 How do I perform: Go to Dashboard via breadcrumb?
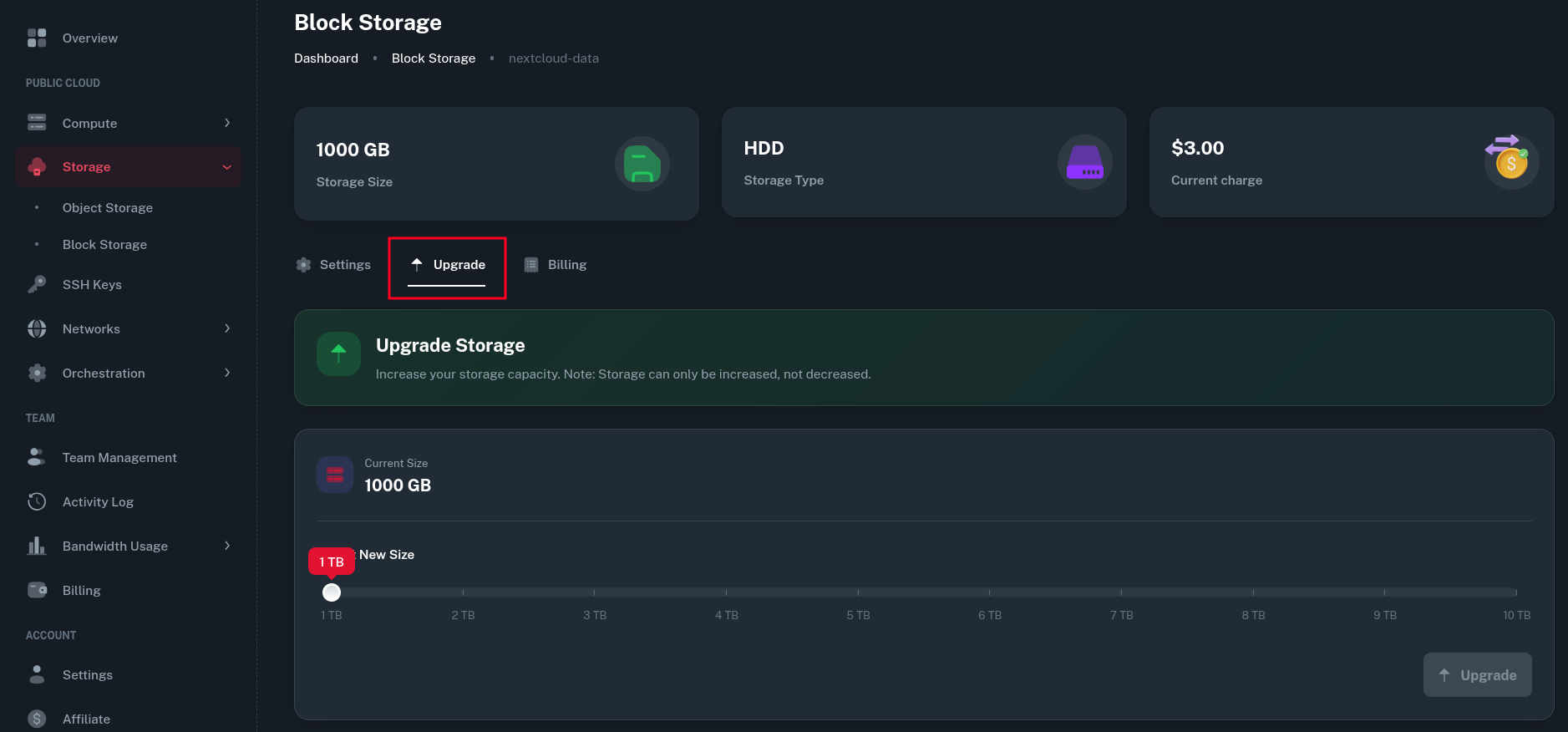326,58
